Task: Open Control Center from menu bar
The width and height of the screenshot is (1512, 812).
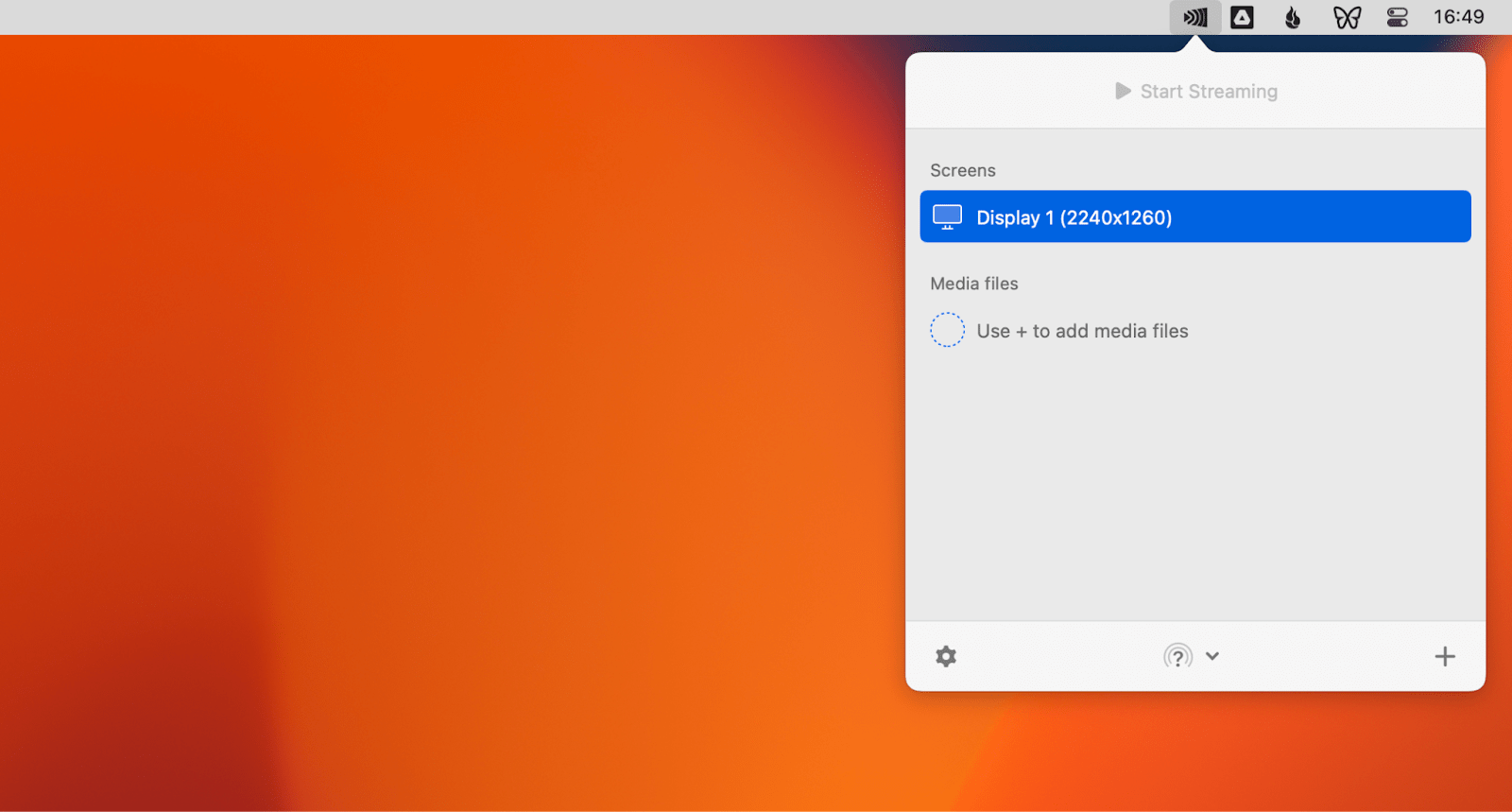Action: pos(1398,17)
